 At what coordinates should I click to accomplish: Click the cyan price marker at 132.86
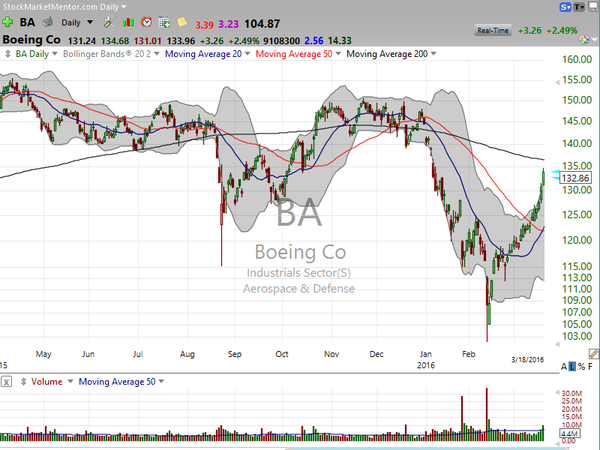[x=555, y=174]
